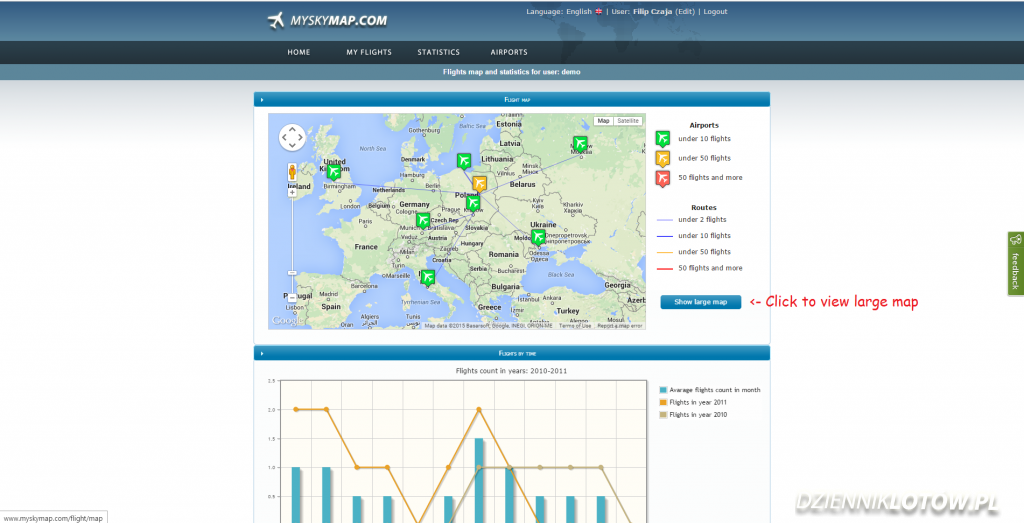Collapse the Flight map panel arrow

pos(261,100)
